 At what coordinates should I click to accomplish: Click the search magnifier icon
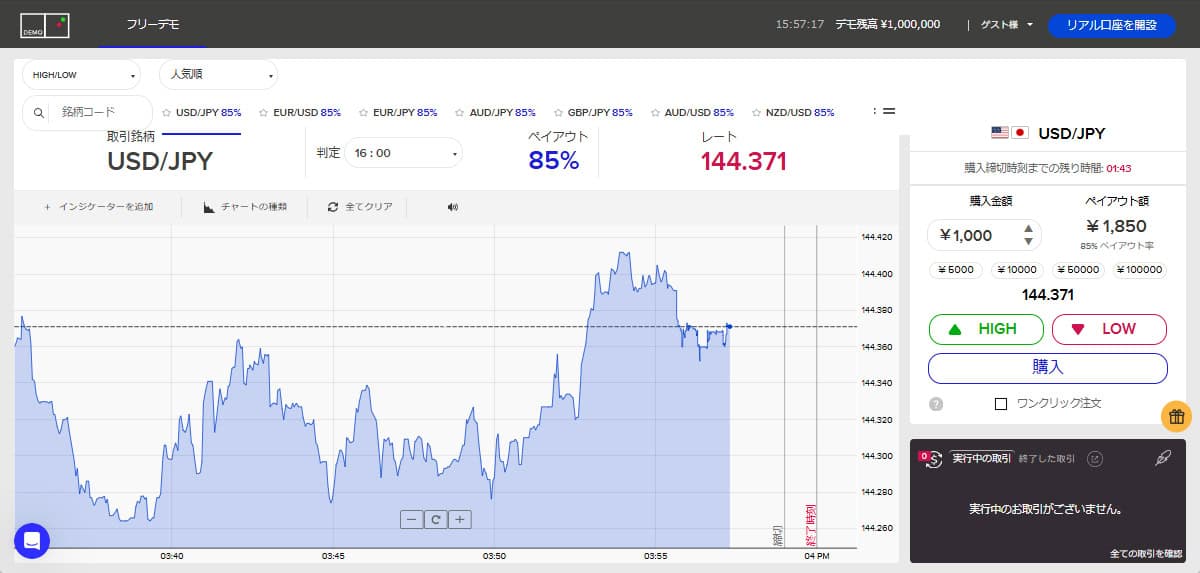[x=39, y=113]
